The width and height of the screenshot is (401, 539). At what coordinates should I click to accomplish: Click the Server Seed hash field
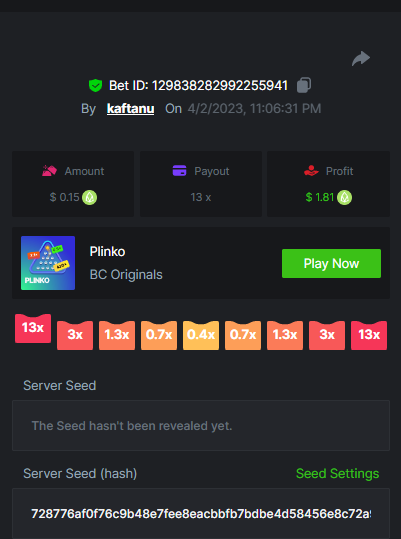(201, 514)
